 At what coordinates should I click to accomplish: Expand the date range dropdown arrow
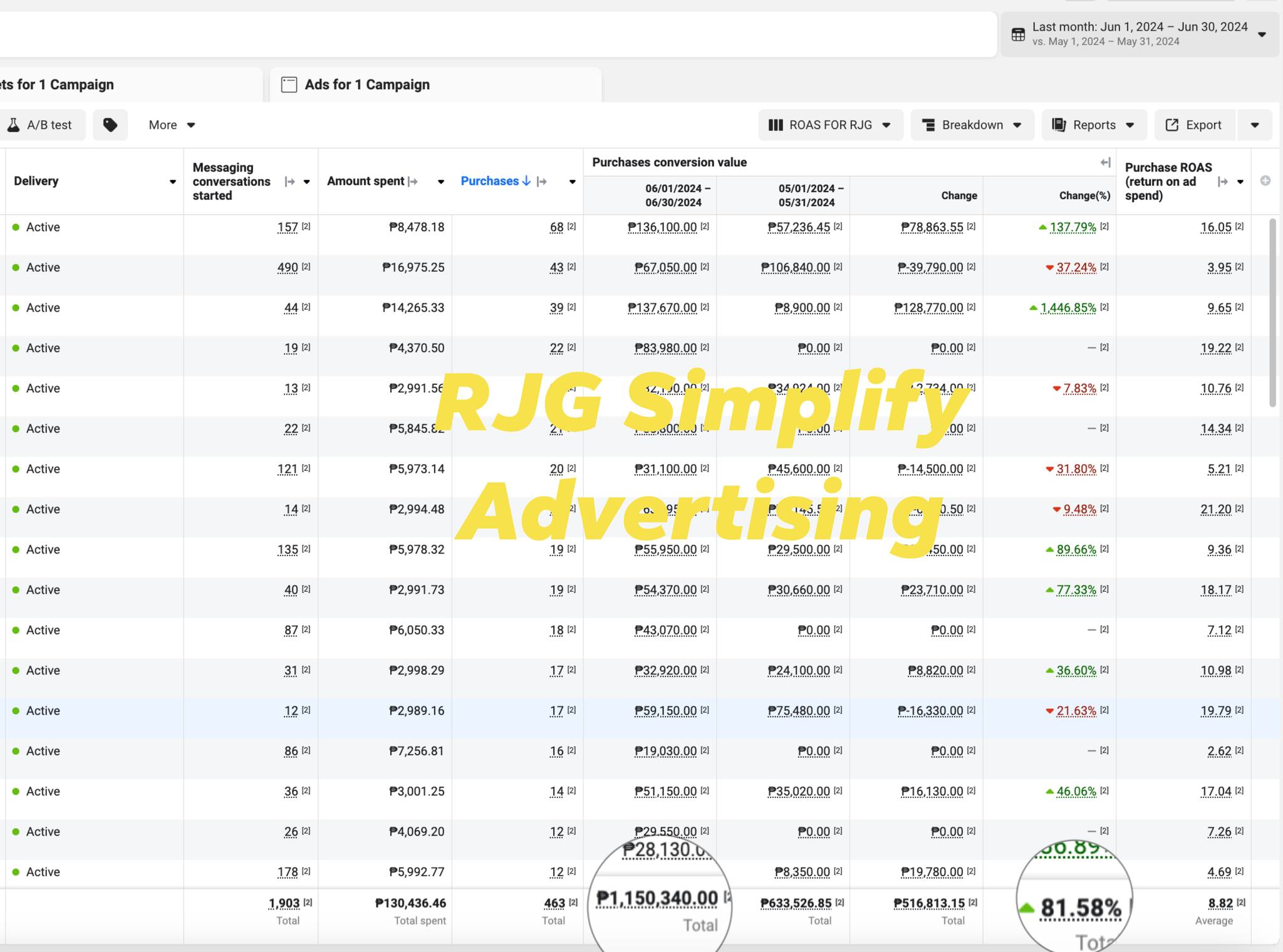(1262, 34)
